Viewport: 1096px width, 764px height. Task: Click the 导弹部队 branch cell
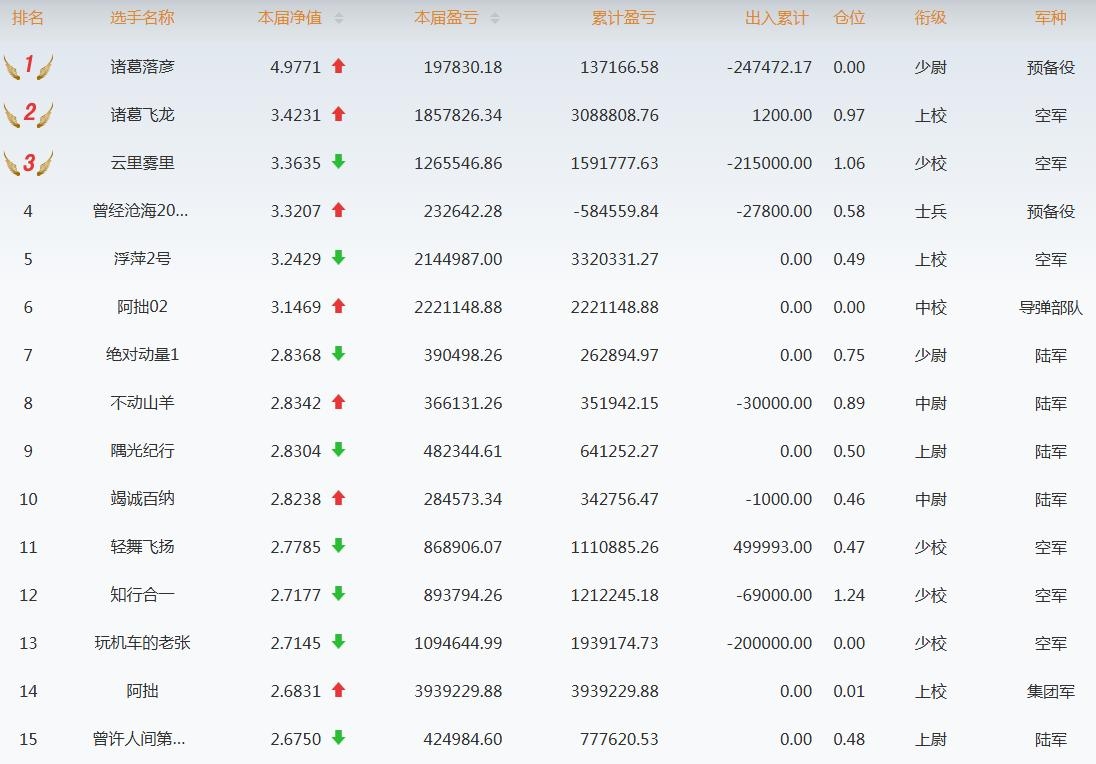coord(1050,307)
